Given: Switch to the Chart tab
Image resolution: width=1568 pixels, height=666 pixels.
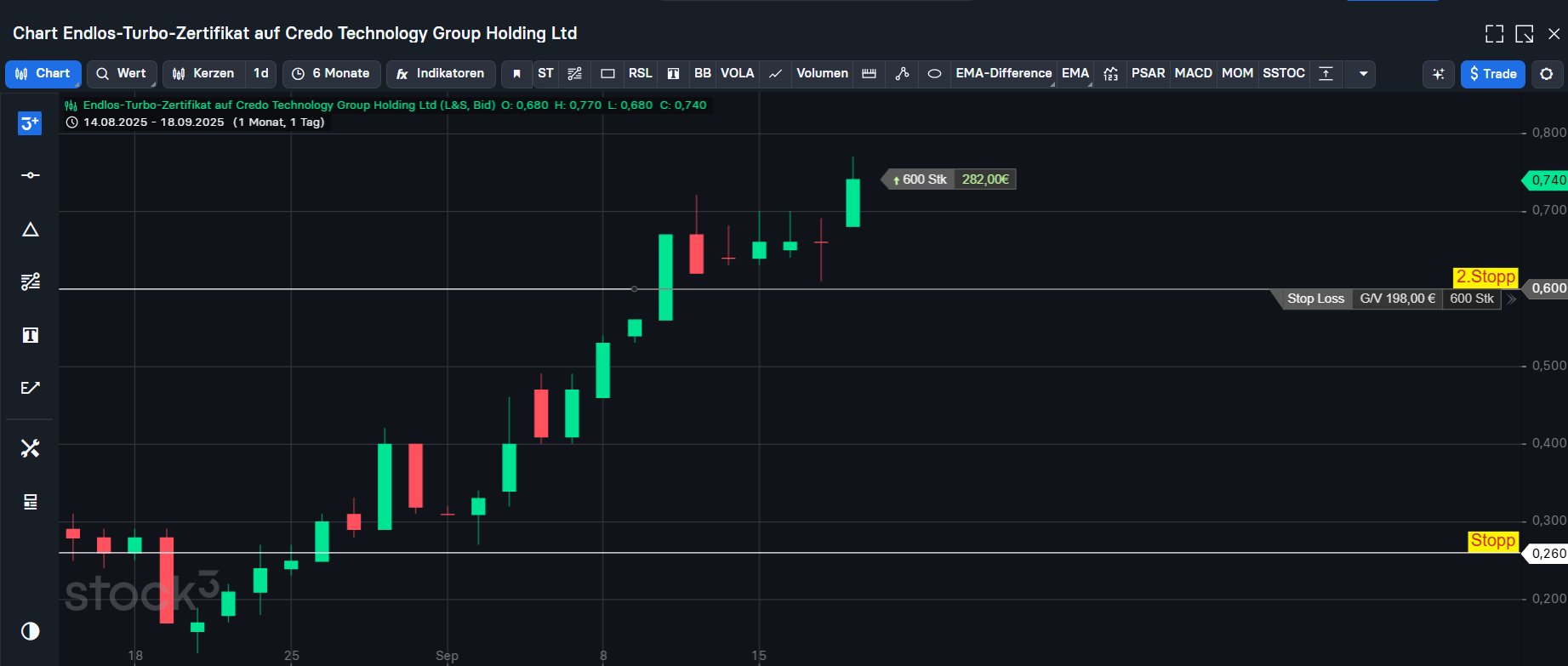Looking at the screenshot, I should coord(43,74).
